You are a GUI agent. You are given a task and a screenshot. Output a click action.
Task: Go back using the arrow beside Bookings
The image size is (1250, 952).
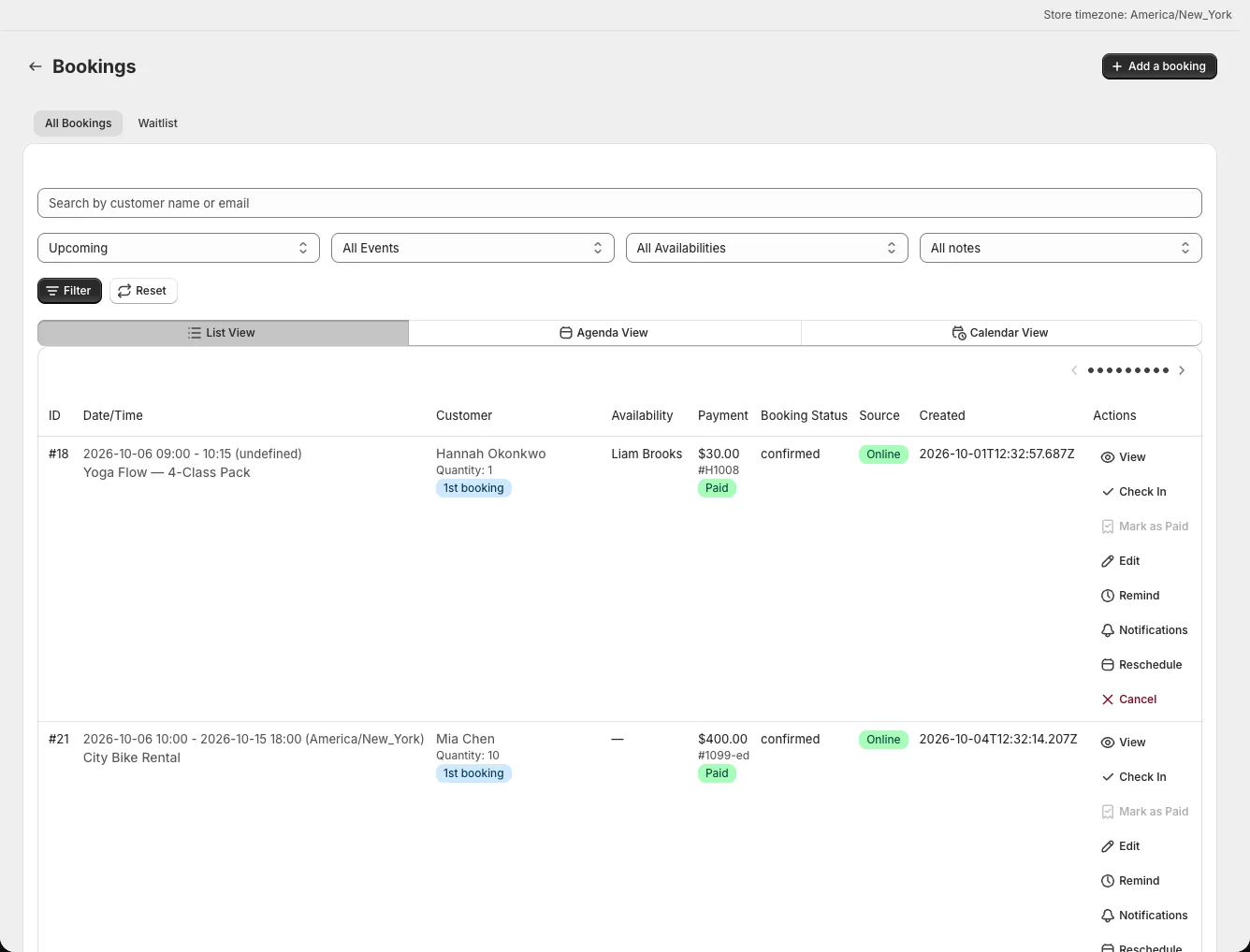(36, 66)
